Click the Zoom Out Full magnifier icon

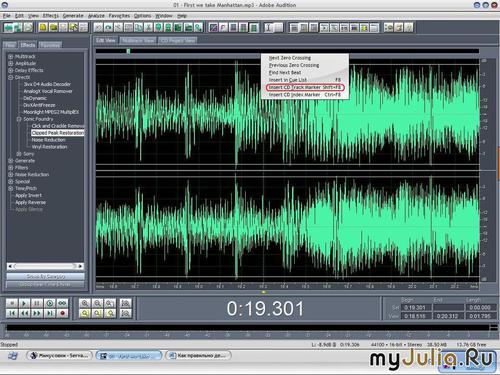(x=110, y=303)
